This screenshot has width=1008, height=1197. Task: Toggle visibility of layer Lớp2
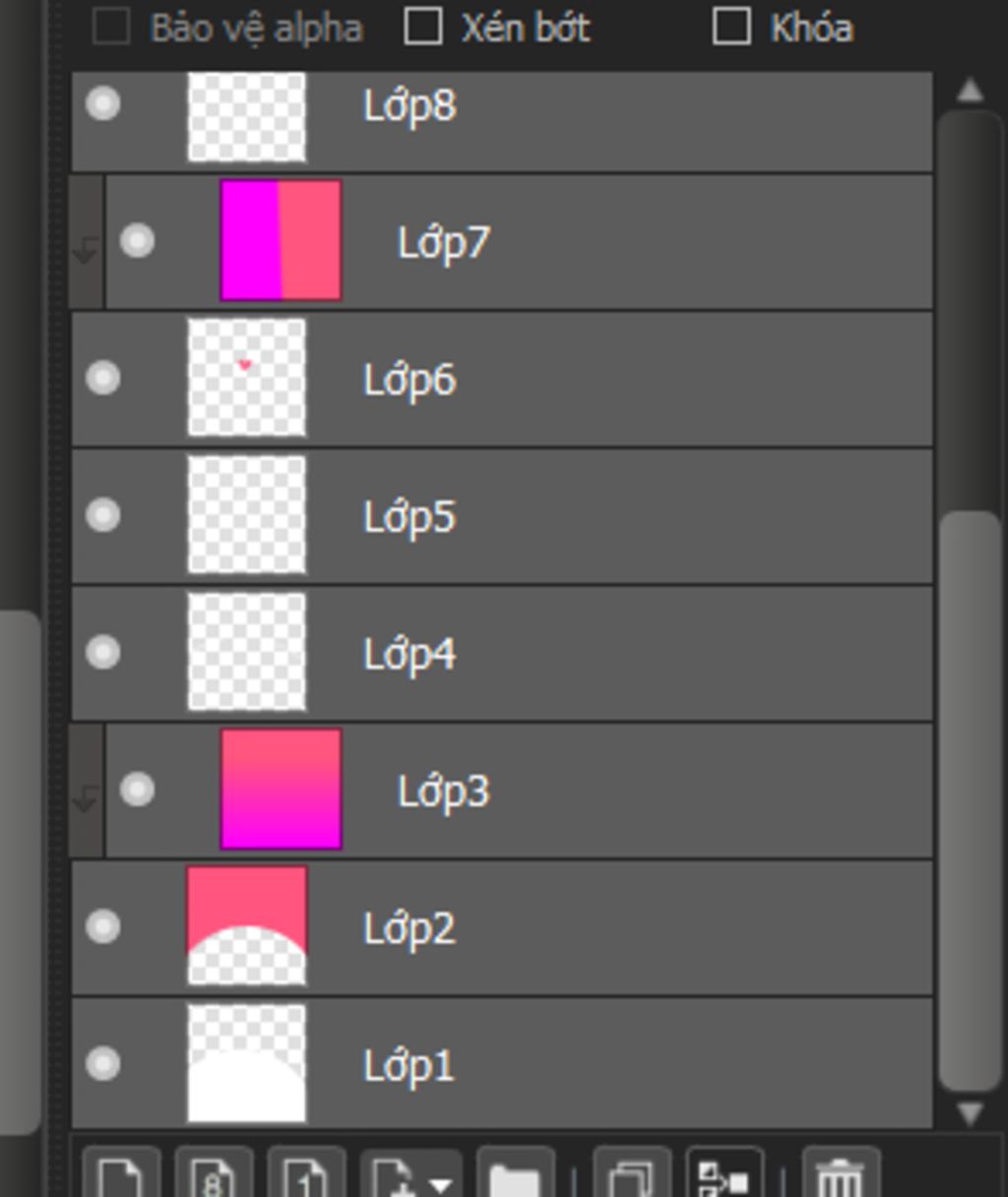pos(103,926)
